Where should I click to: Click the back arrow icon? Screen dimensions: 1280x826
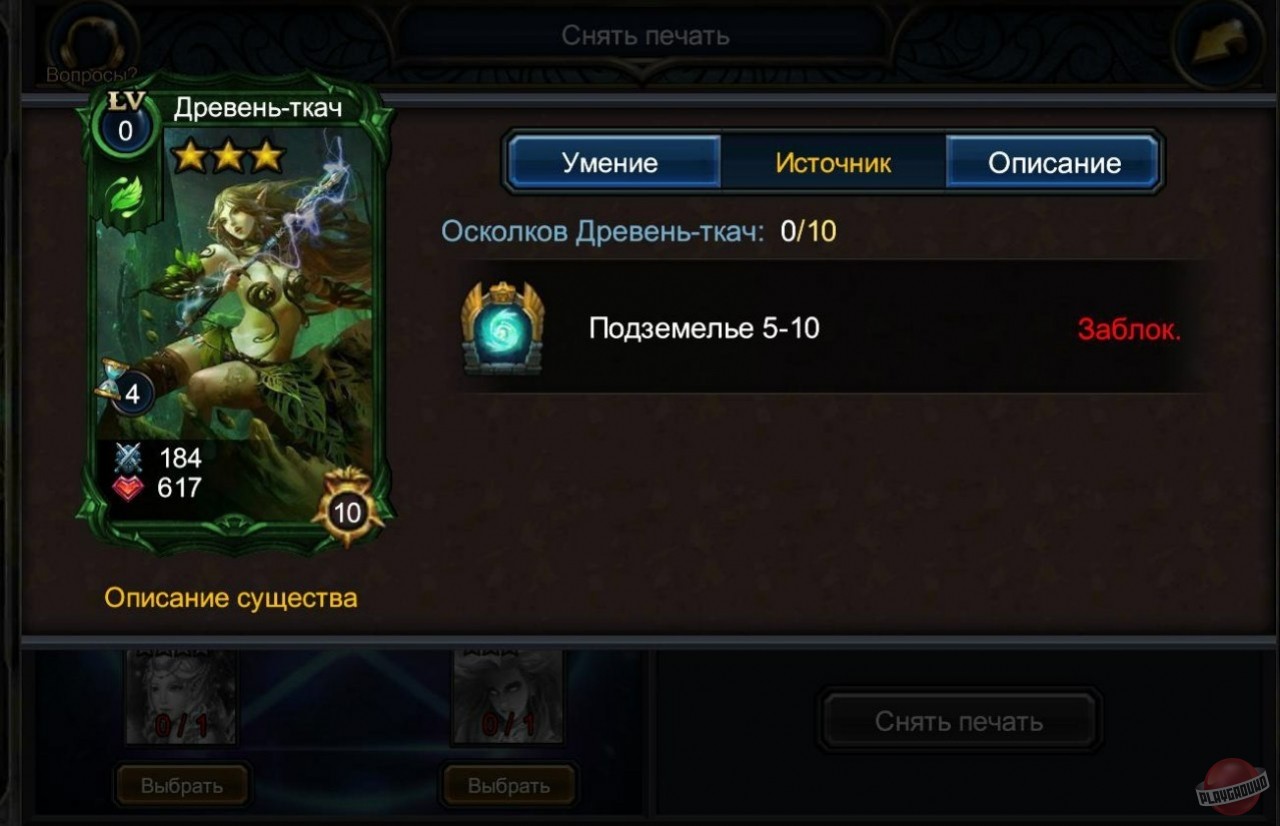(1218, 42)
